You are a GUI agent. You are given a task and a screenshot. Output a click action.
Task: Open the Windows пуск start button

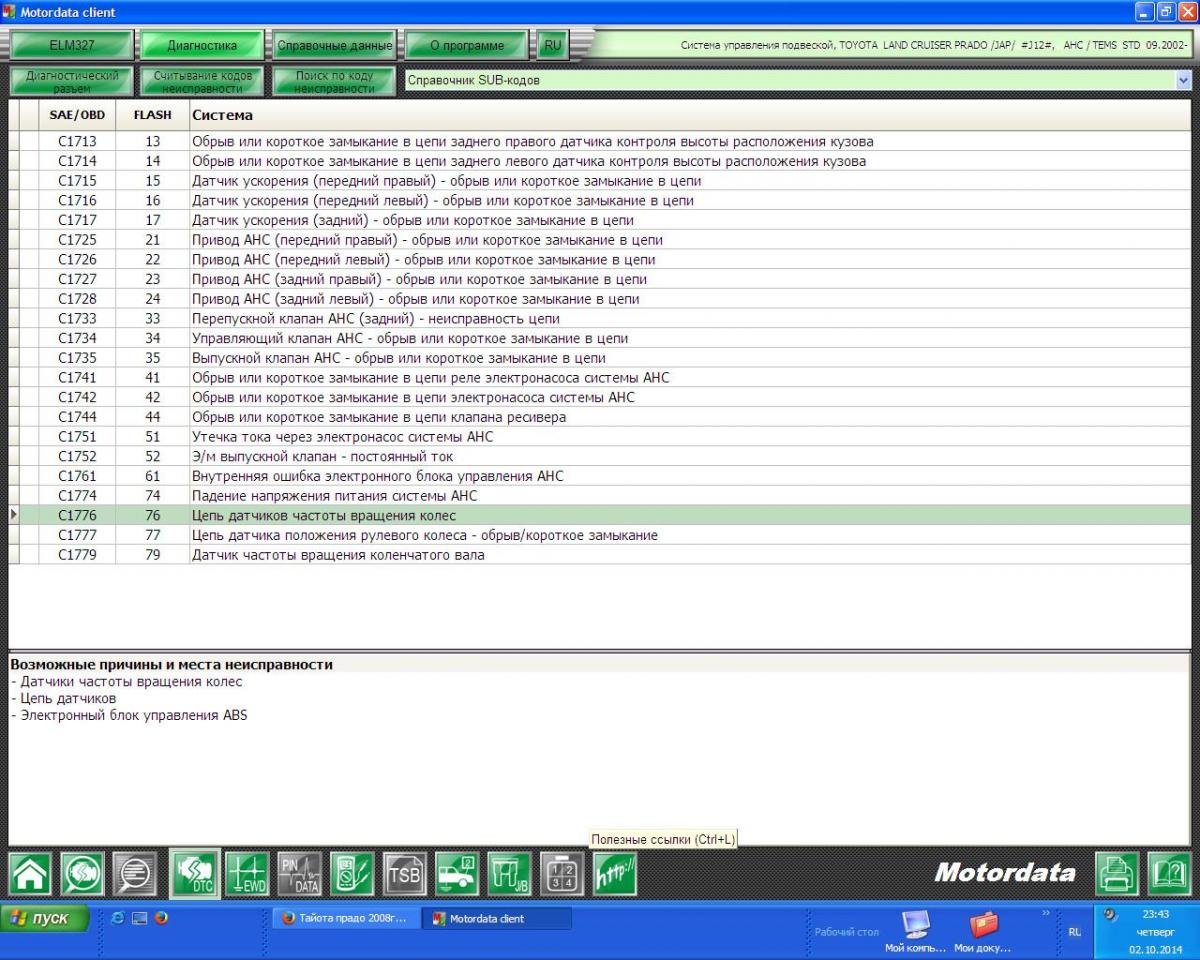[x=45, y=919]
